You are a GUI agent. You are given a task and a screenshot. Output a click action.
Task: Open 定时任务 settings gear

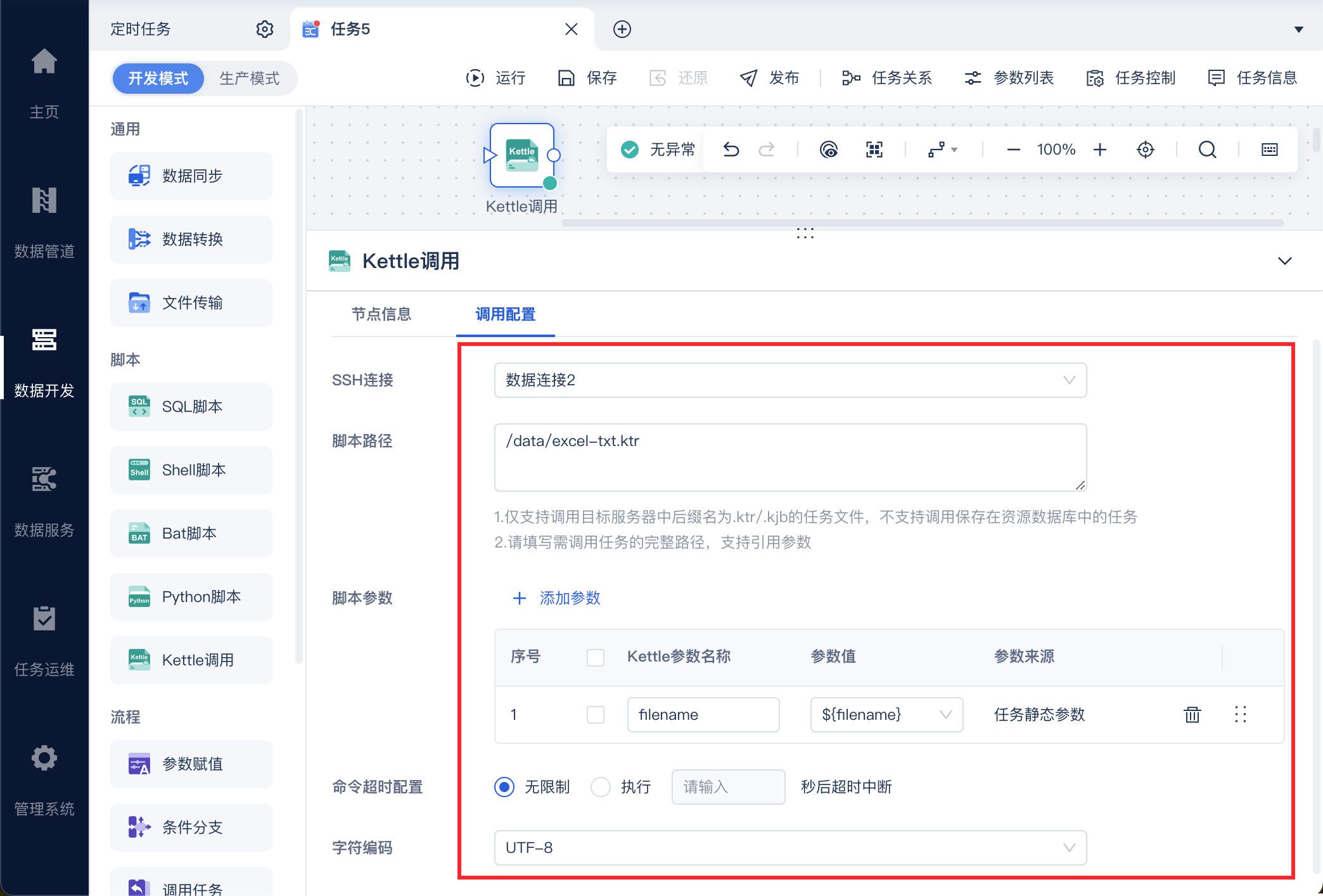pyautogui.click(x=265, y=29)
